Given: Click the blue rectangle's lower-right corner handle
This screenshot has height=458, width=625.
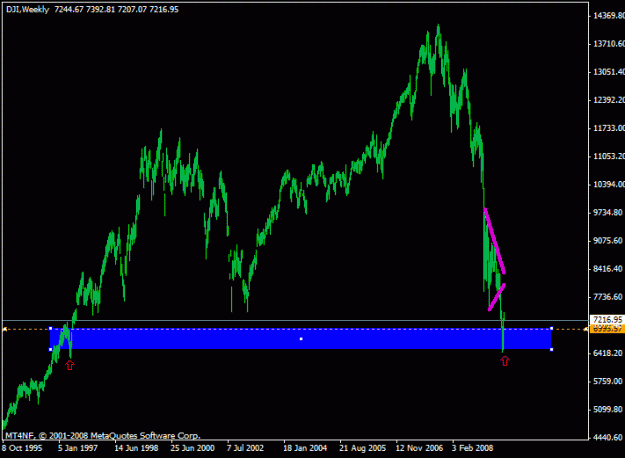Looking at the screenshot, I should 551,350.
